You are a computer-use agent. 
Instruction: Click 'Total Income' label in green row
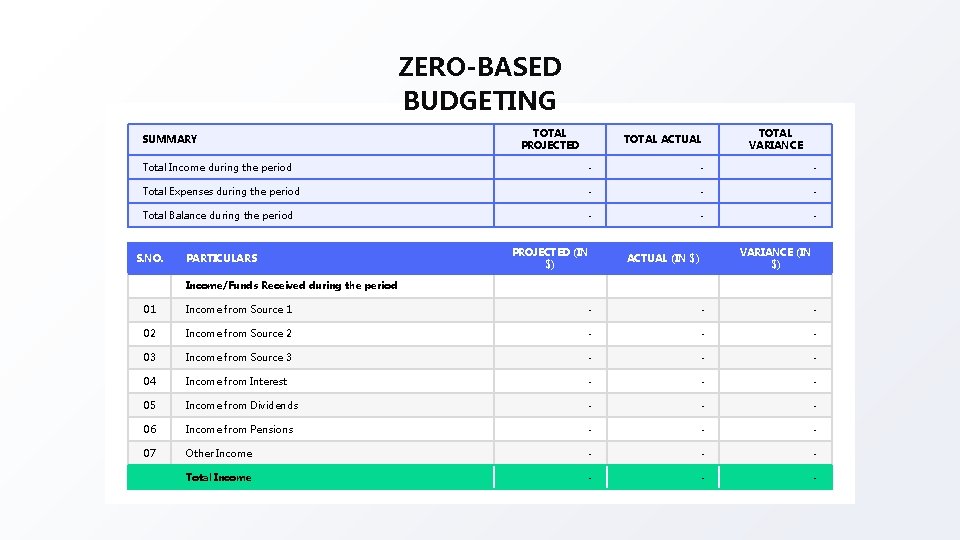point(218,477)
